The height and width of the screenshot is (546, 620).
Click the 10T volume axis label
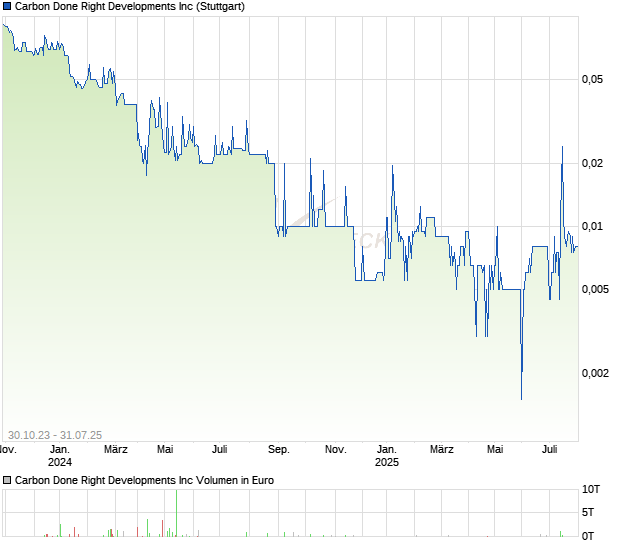(591, 489)
